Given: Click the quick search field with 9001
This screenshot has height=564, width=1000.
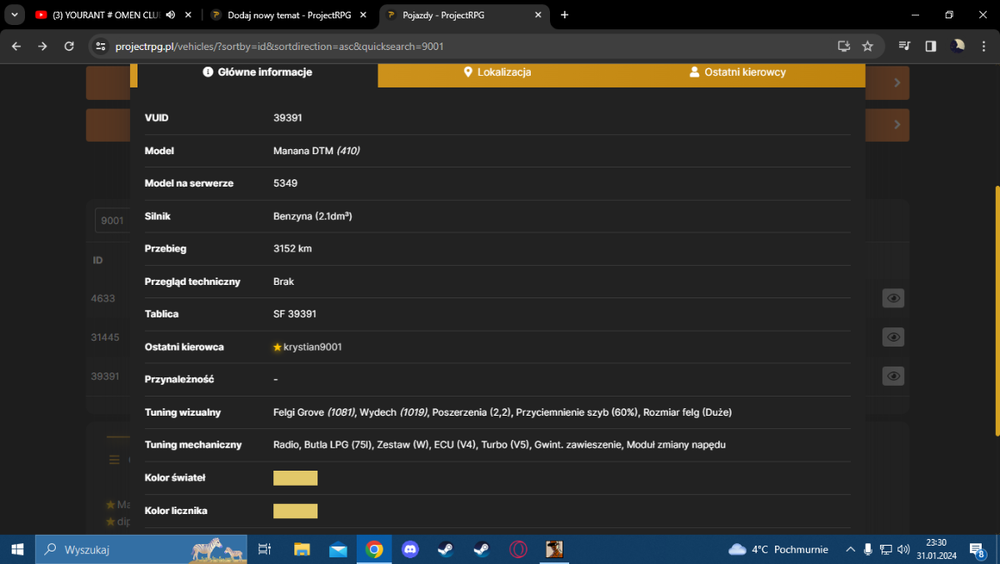Looking at the screenshot, I should pos(112,220).
